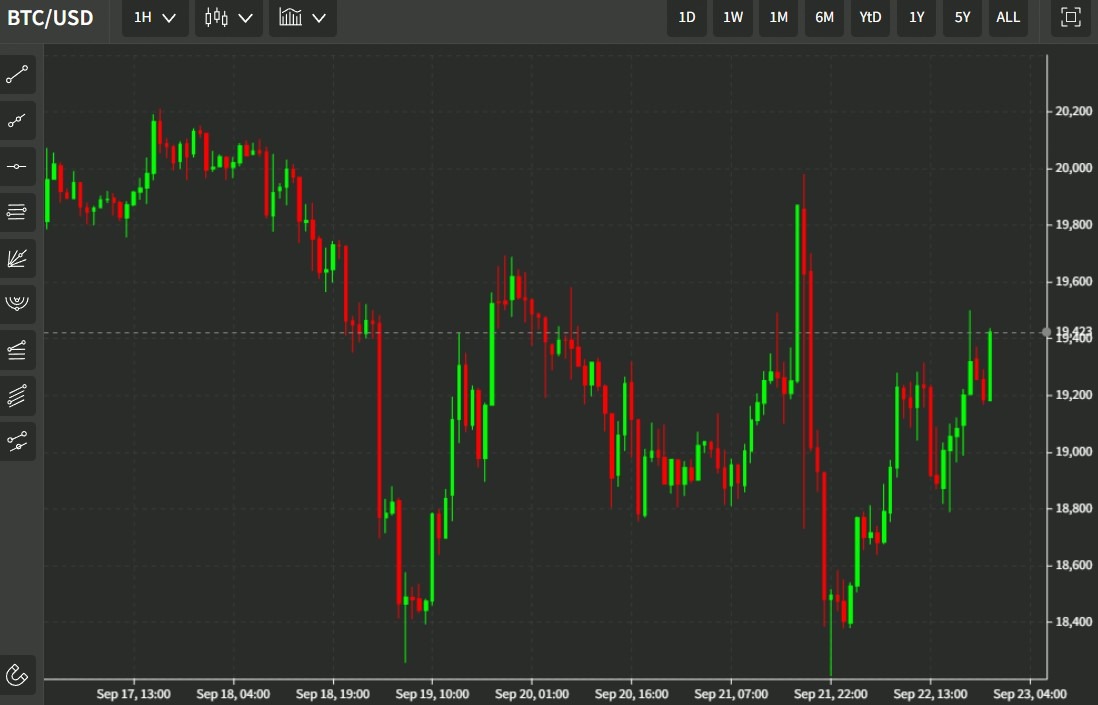Screen dimensions: 1098x705
Task: Select the parallel horizontal lines tool
Action: 17,212
